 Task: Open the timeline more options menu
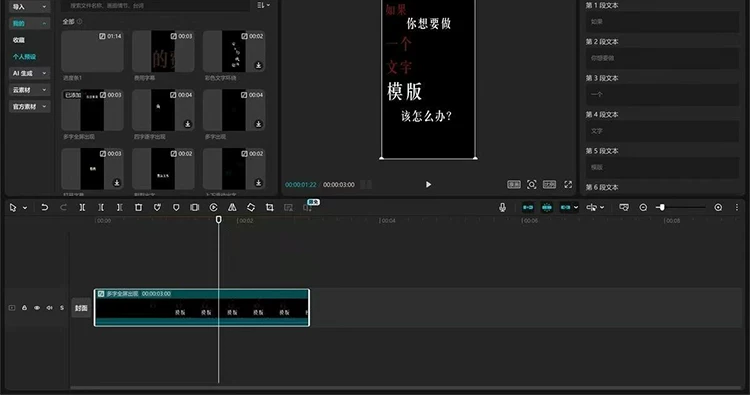[737, 207]
